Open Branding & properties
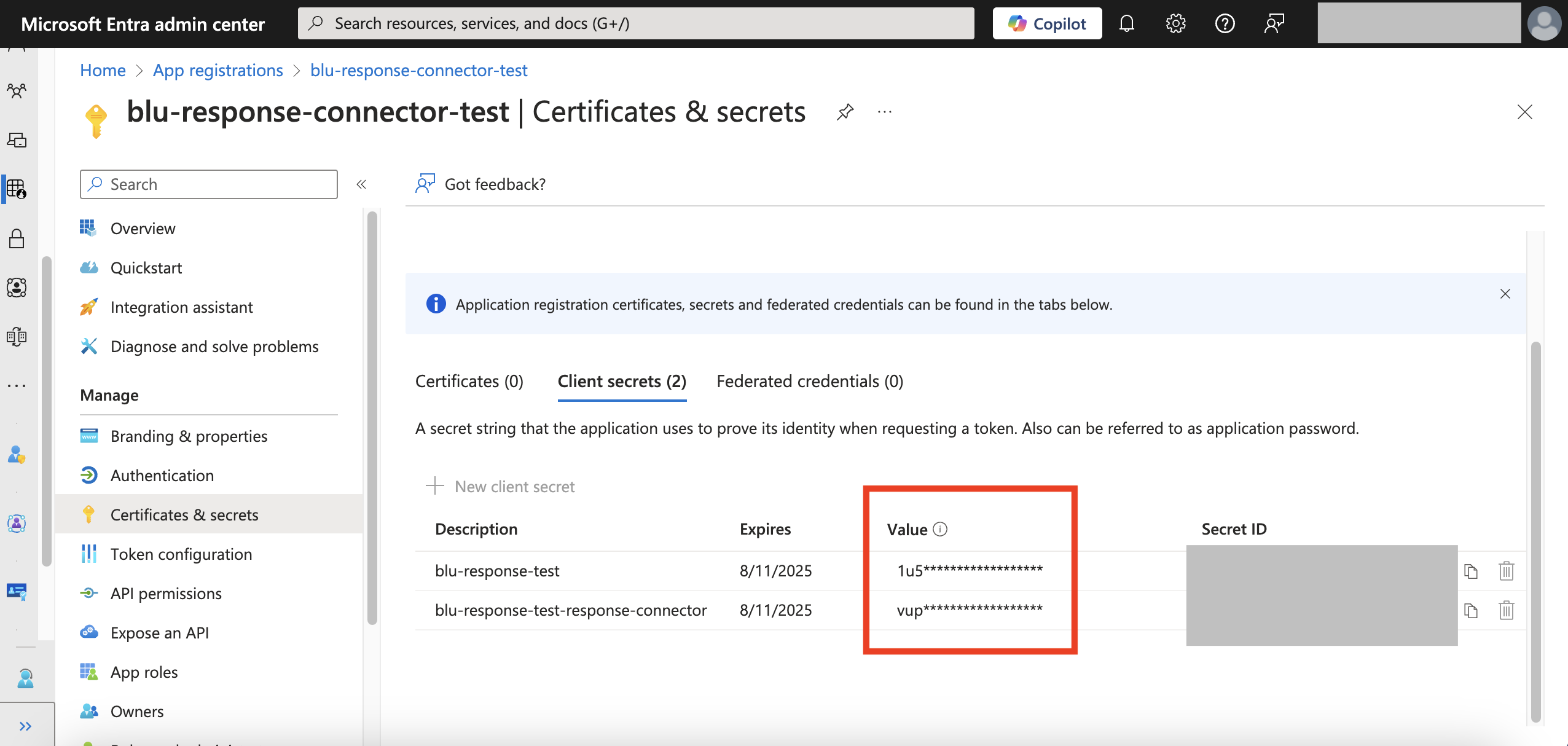 click(209, 436)
